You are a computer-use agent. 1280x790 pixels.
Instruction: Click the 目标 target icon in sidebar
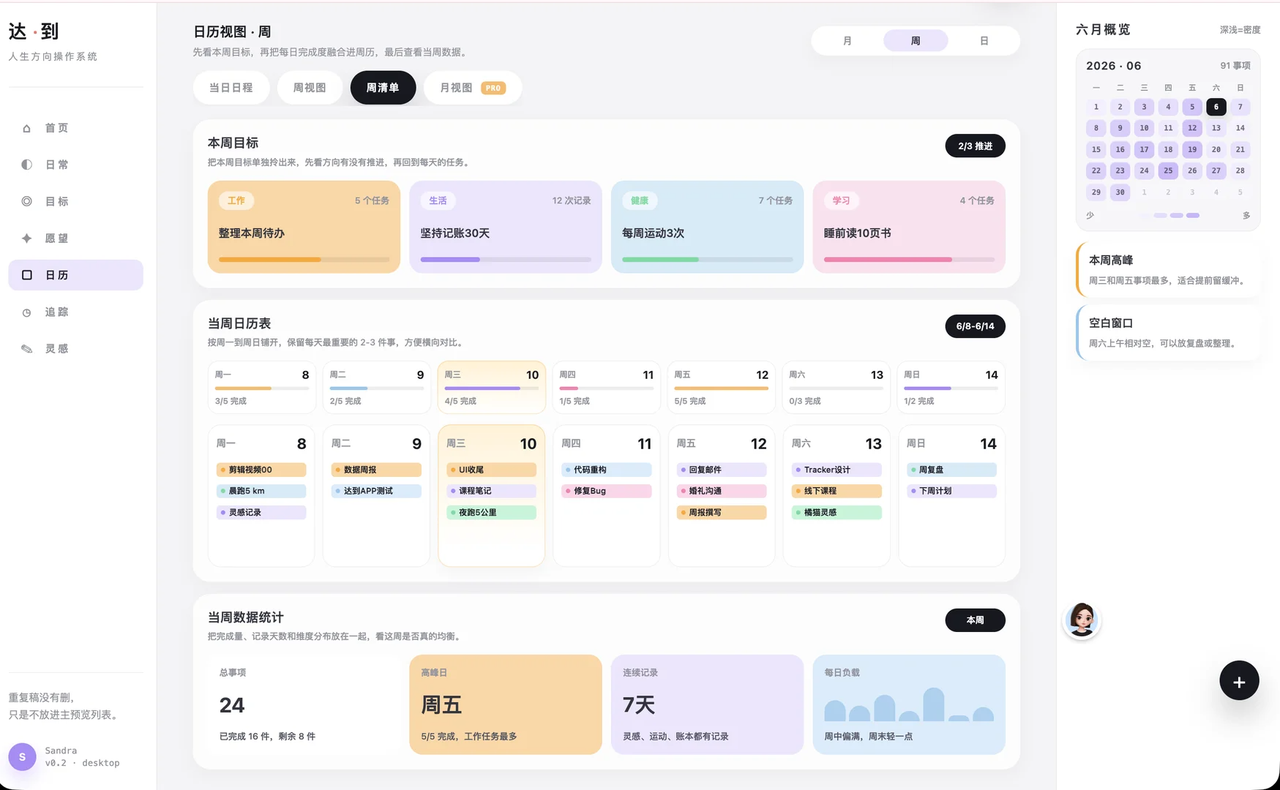click(27, 201)
